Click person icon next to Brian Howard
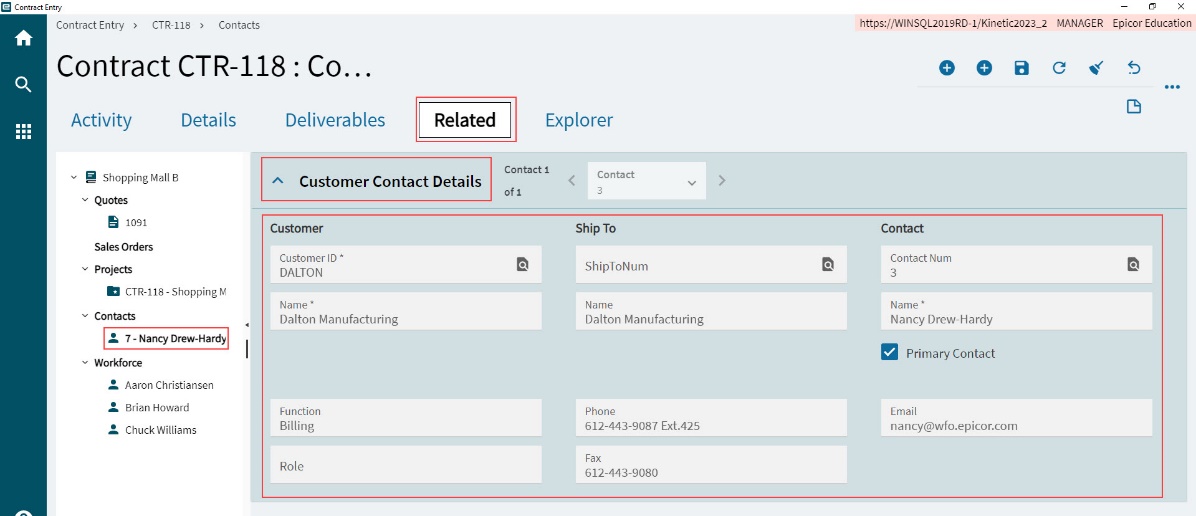 pos(113,407)
